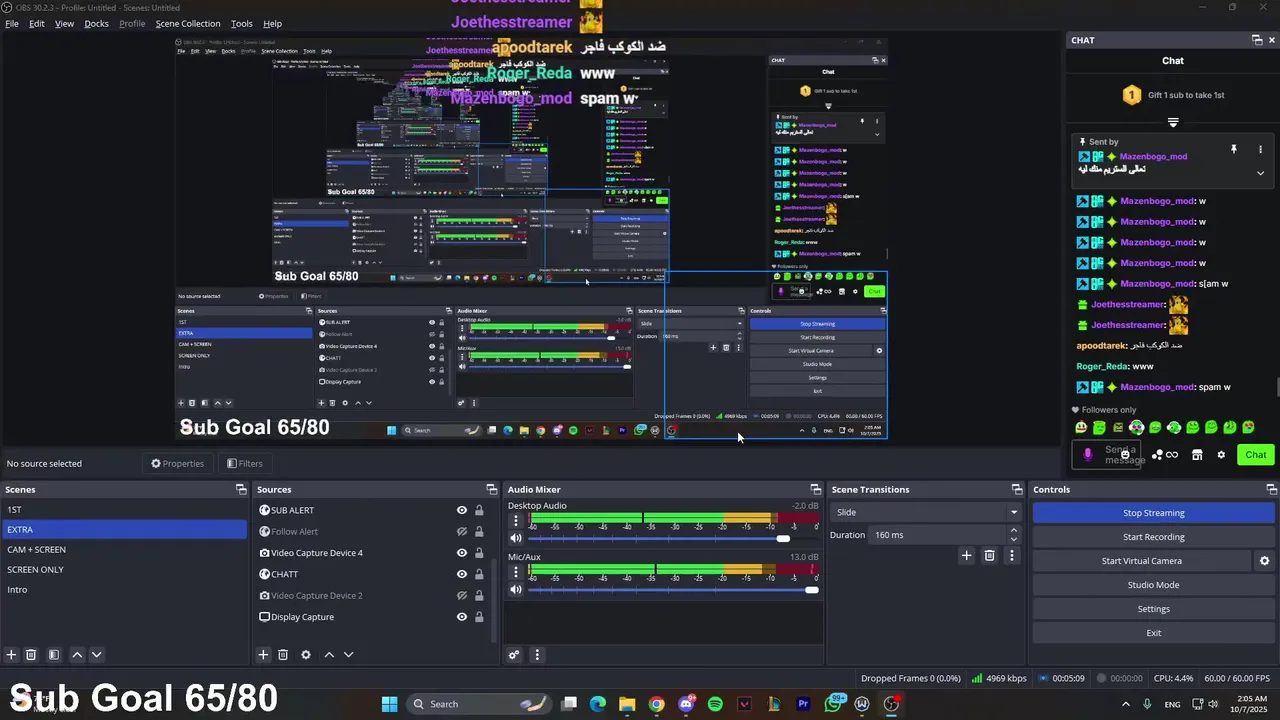1280x720 pixels.
Task: Add a new source with plus icon
Action: pos(263,655)
